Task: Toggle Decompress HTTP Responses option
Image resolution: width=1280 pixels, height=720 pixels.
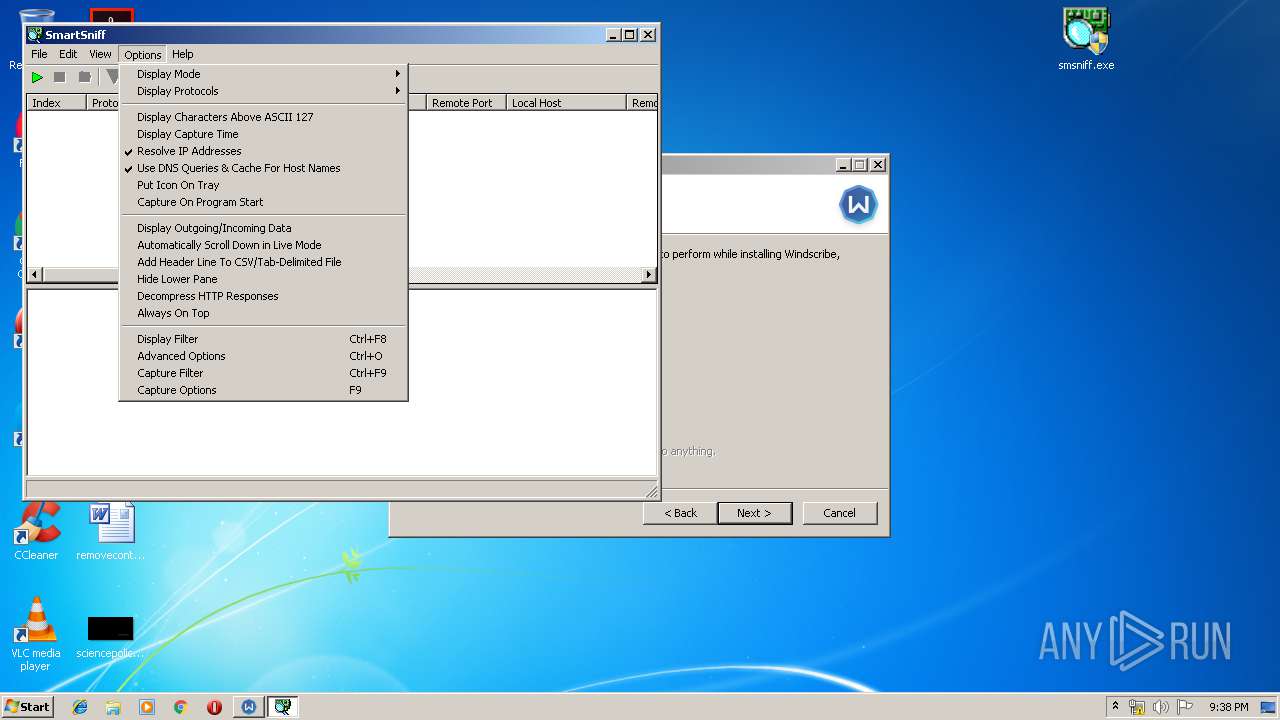Action: click(x=264, y=296)
